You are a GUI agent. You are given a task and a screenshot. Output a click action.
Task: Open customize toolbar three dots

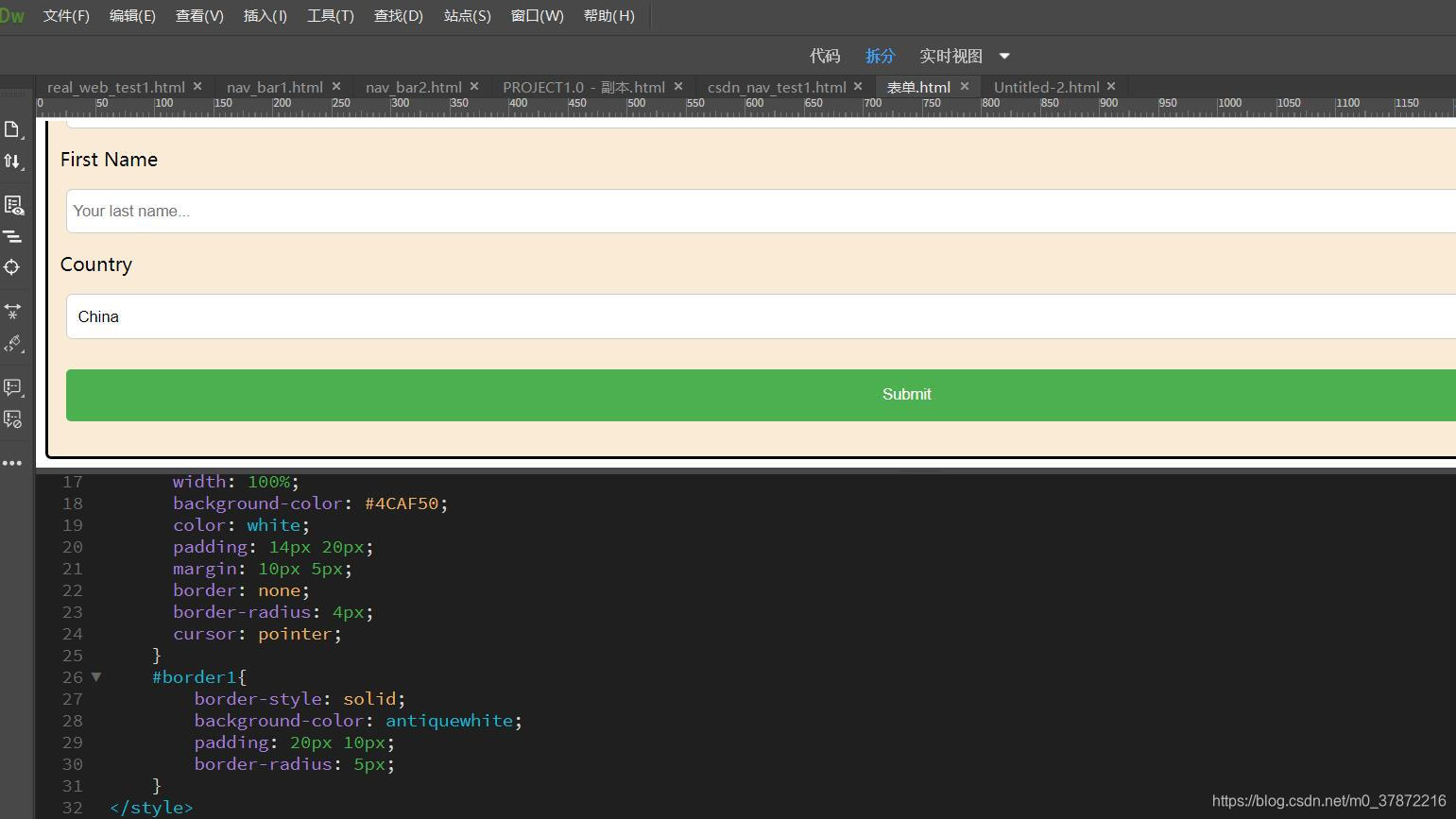pos(12,463)
